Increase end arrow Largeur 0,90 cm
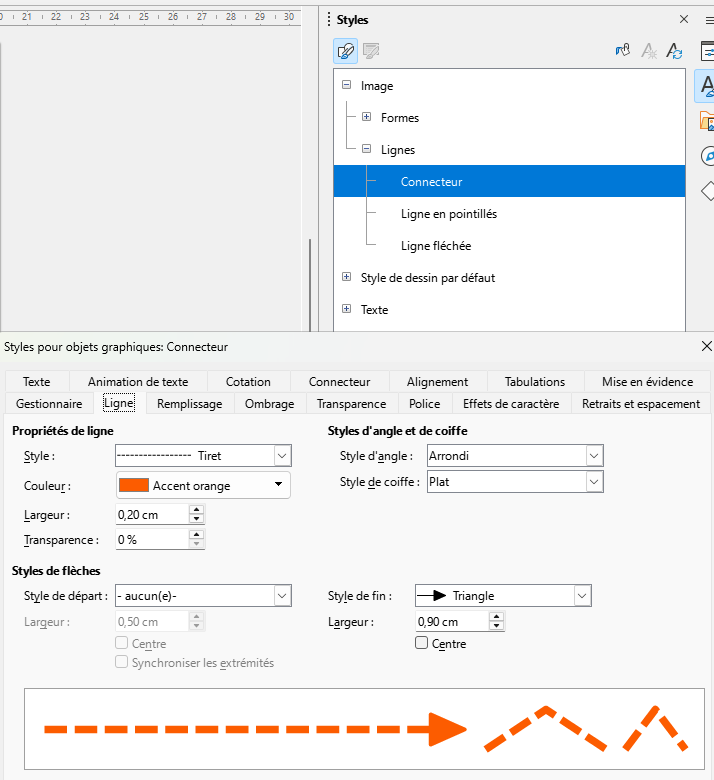 click(497, 617)
